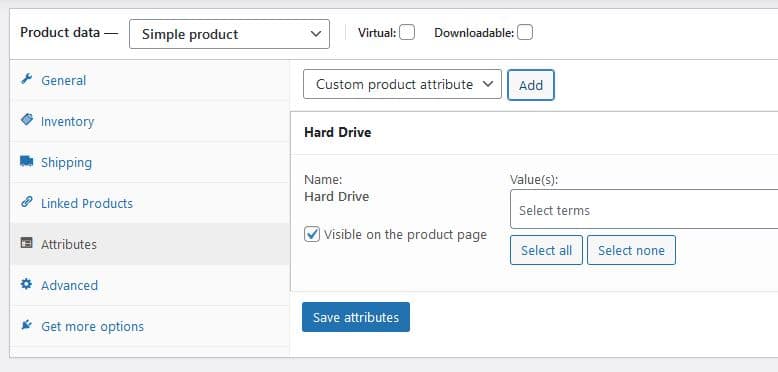Switch to the Shipping tab
Screen dimensions: 778x372
click(149, 163)
